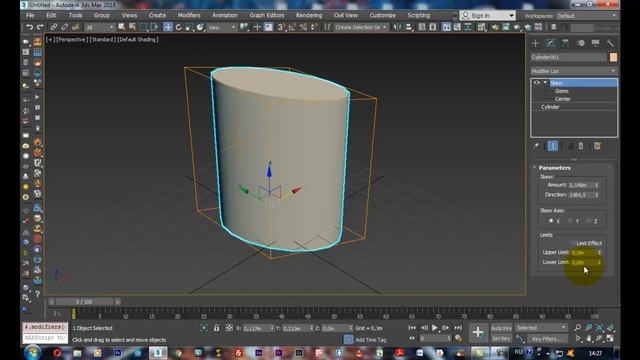Click the Select by Name icon
Image resolution: width=640 pixels, height=360 pixels.
[132, 27]
